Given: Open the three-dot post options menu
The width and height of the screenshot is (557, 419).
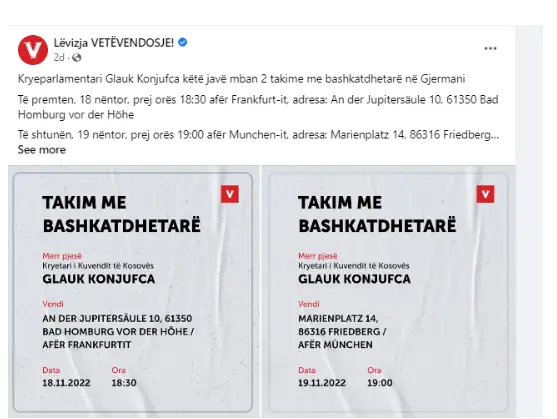Looking at the screenshot, I should 490,48.
